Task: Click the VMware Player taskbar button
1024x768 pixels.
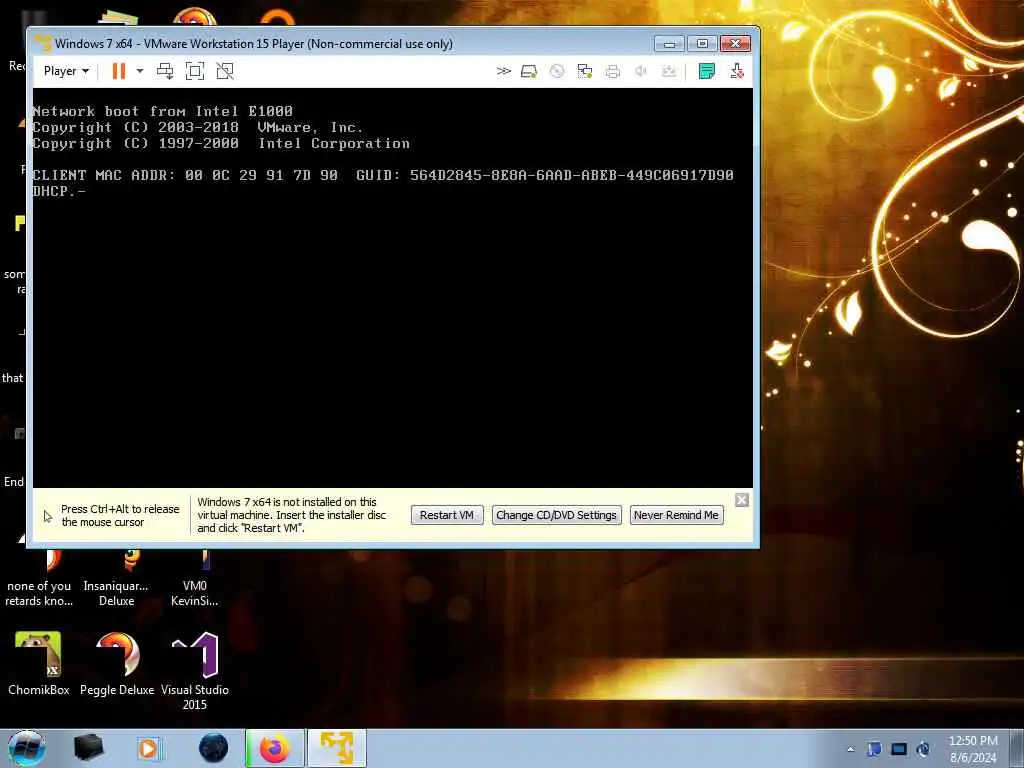Action: pyautogui.click(x=337, y=748)
